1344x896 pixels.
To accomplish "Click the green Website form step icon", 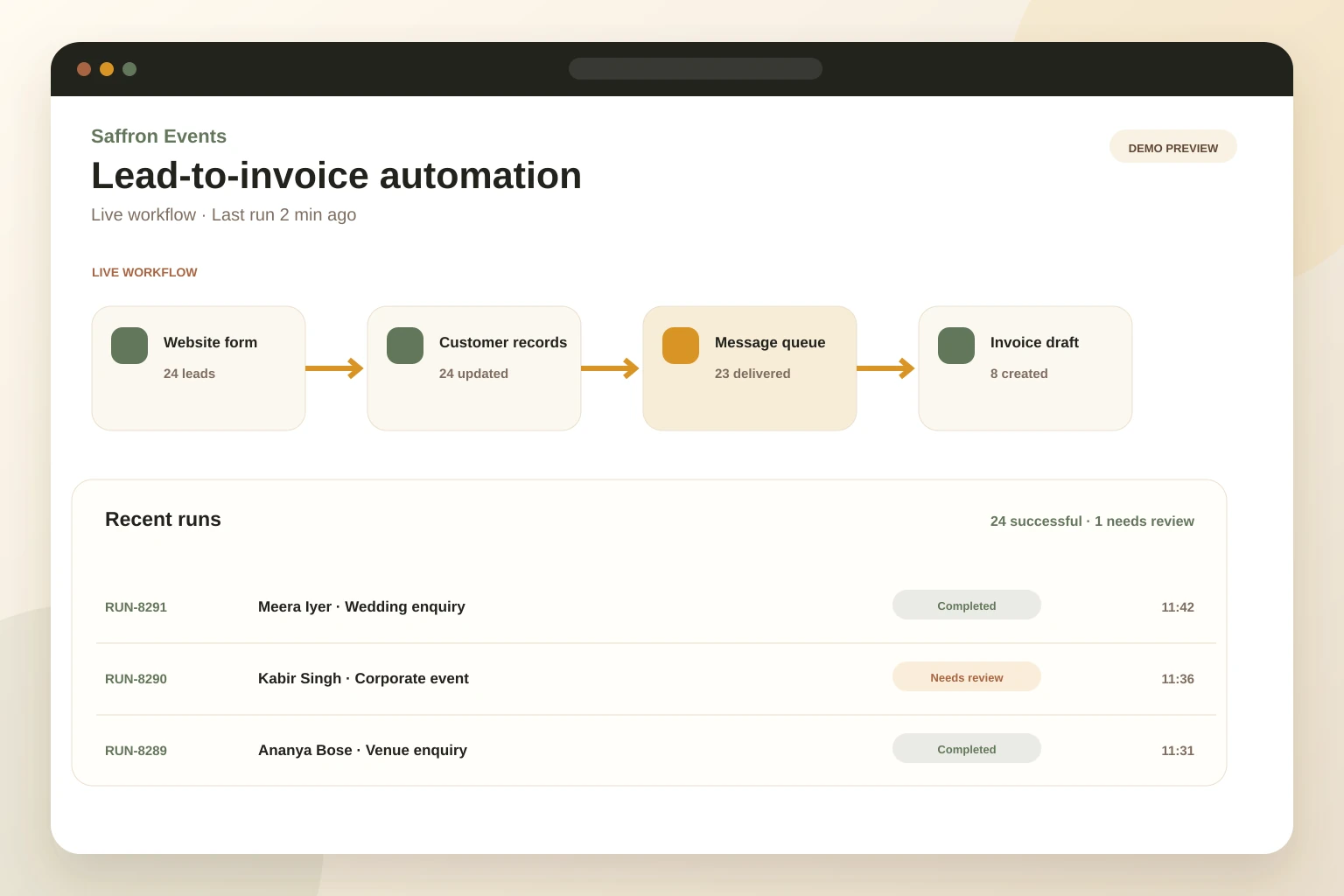I will click(129, 346).
